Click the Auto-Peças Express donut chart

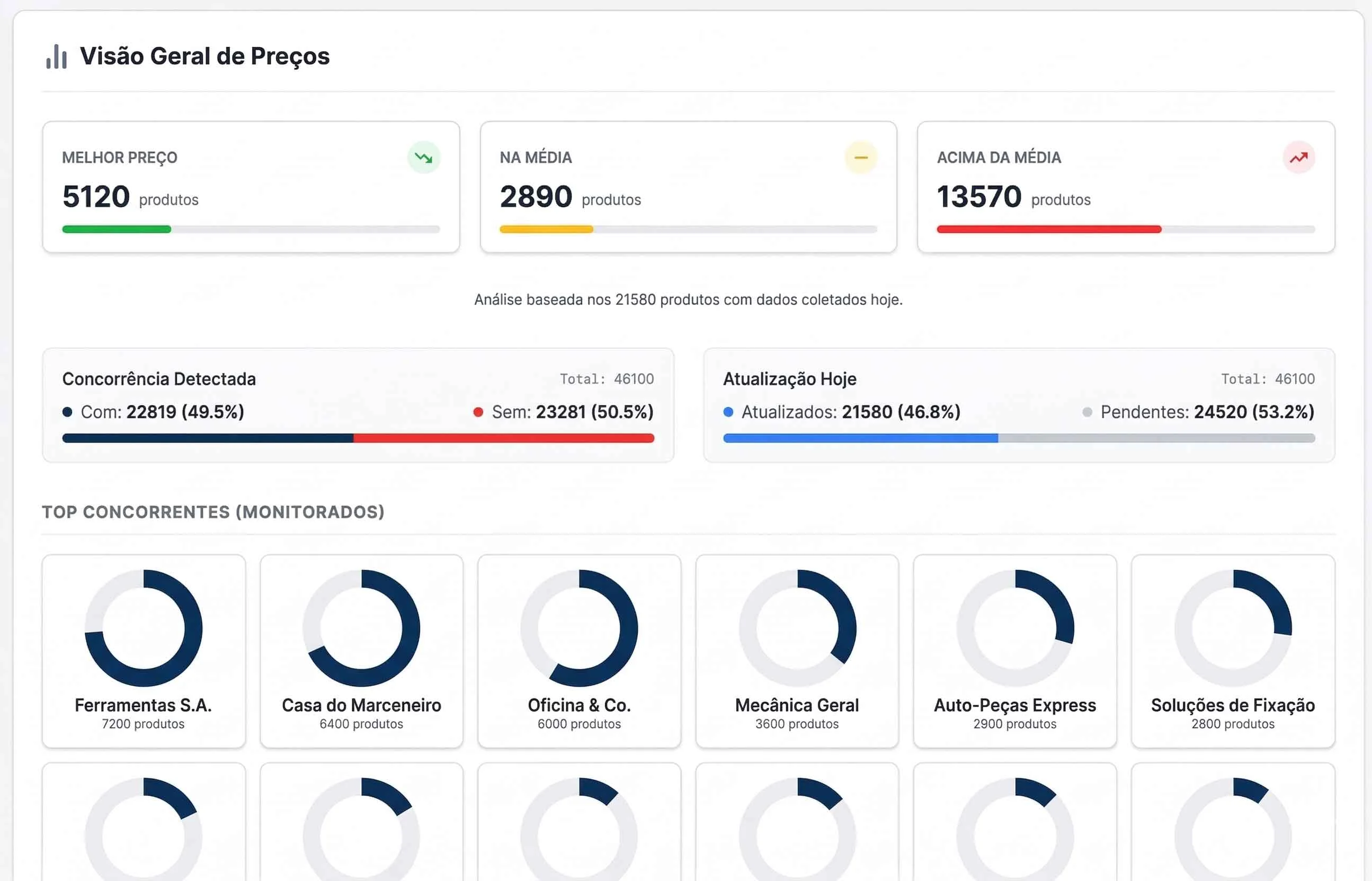[1015, 627]
